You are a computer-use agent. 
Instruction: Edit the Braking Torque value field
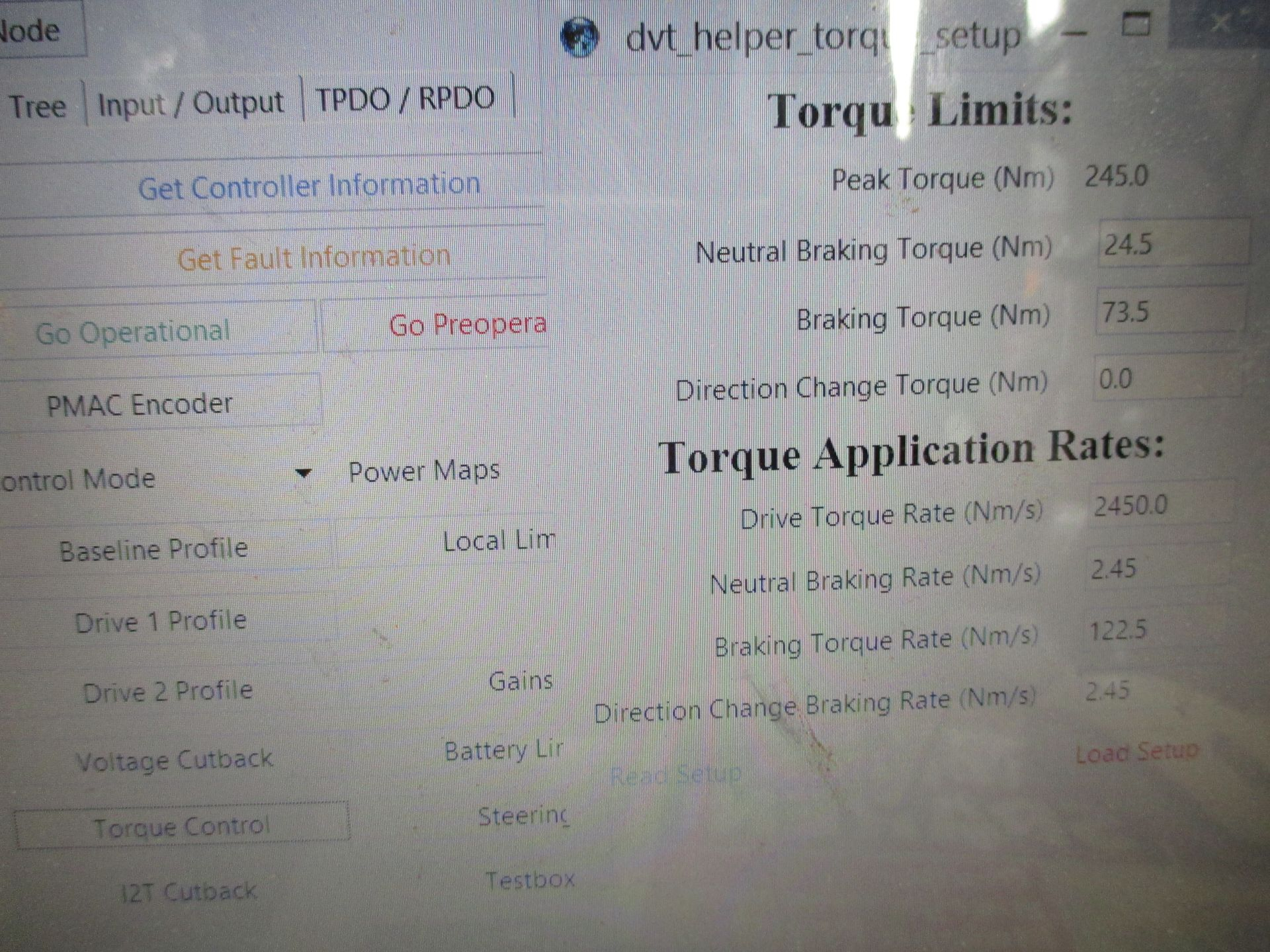tap(1167, 311)
